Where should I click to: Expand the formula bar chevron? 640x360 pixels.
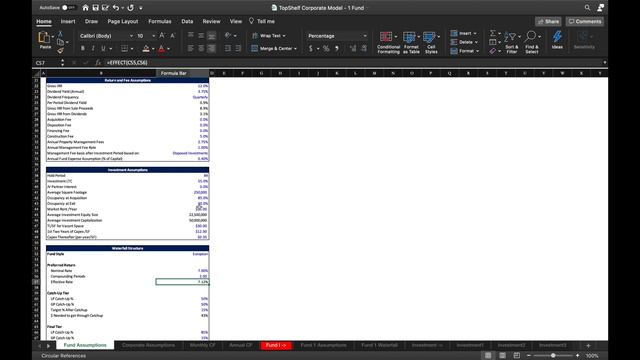point(604,62)
